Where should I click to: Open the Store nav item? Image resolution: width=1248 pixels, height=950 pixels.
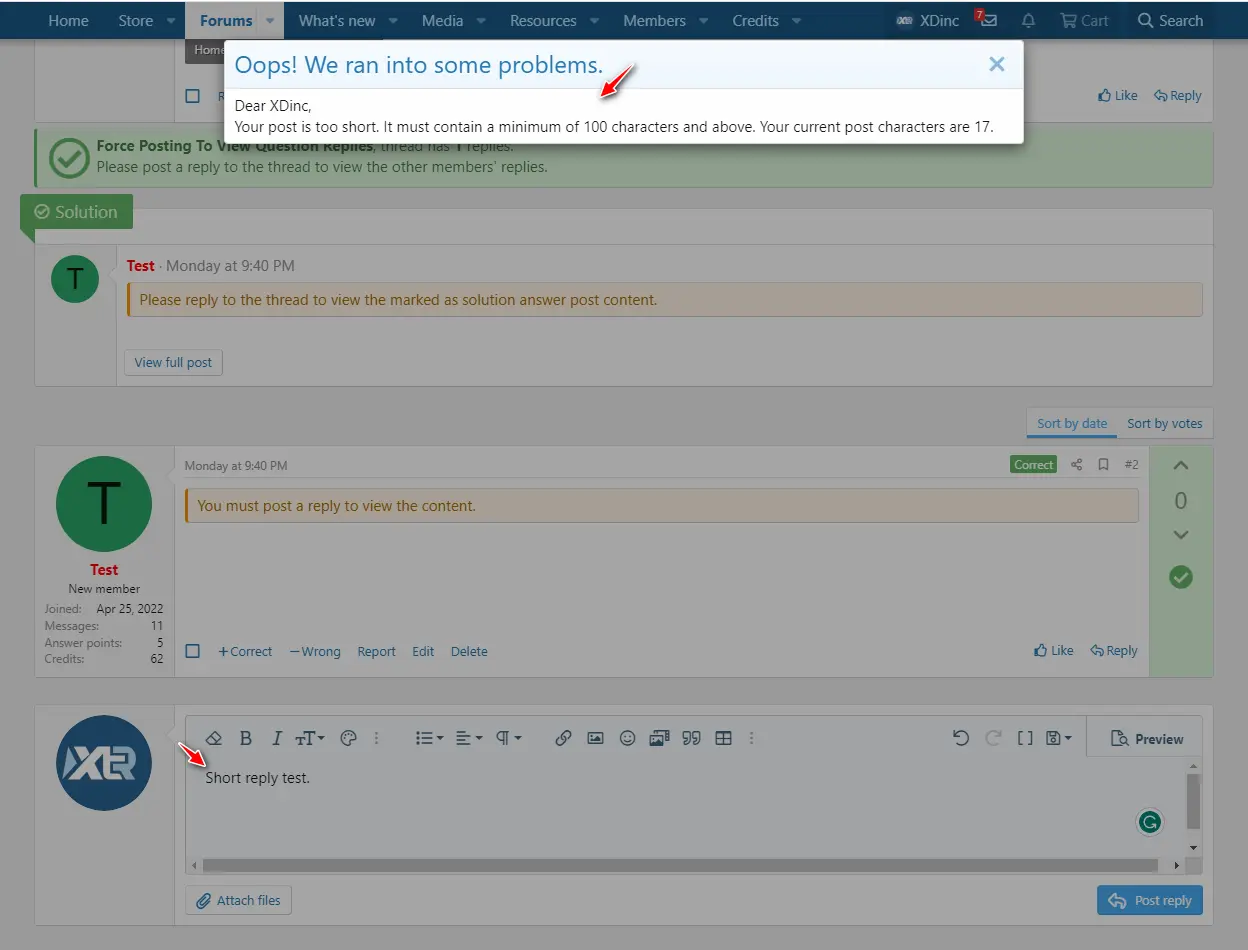[x=136, y=20]
